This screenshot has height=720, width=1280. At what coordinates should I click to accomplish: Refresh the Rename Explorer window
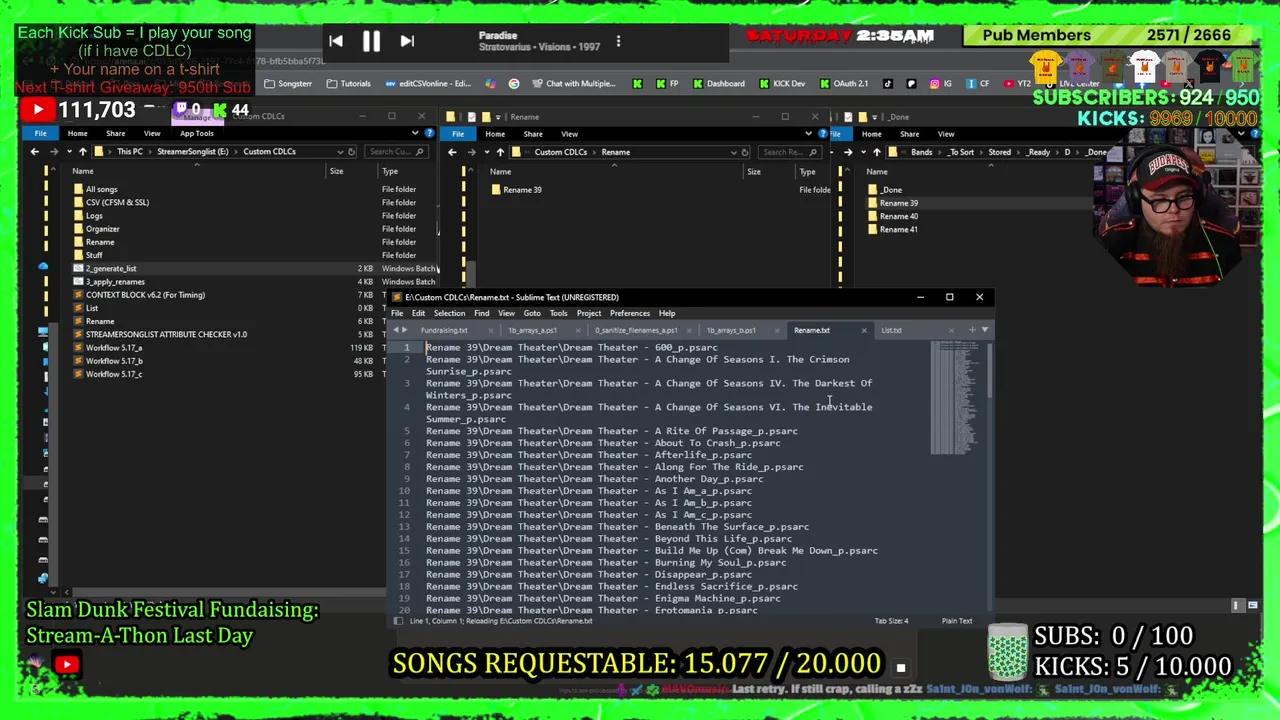[744, 152]
